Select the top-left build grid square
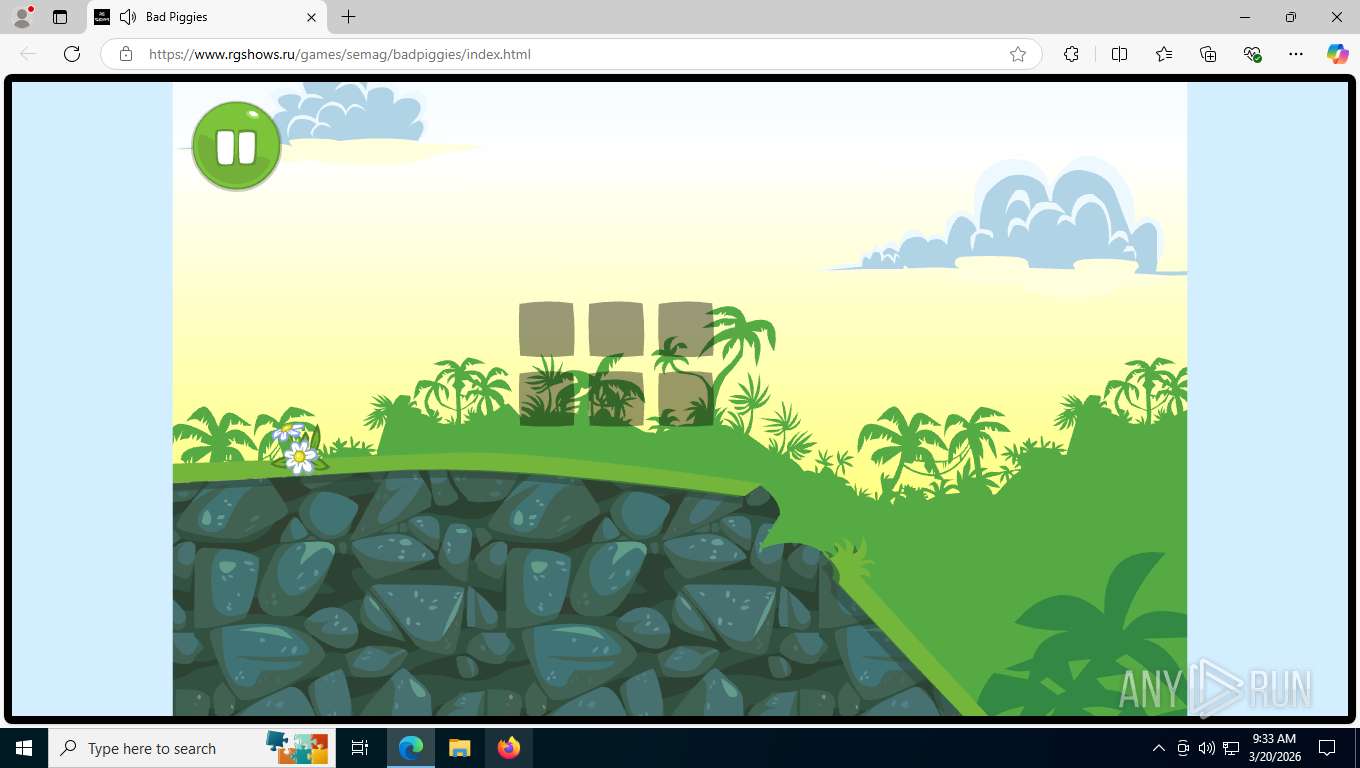The width and height of the screenshot is (1360, 768). (x=546, y=329)
